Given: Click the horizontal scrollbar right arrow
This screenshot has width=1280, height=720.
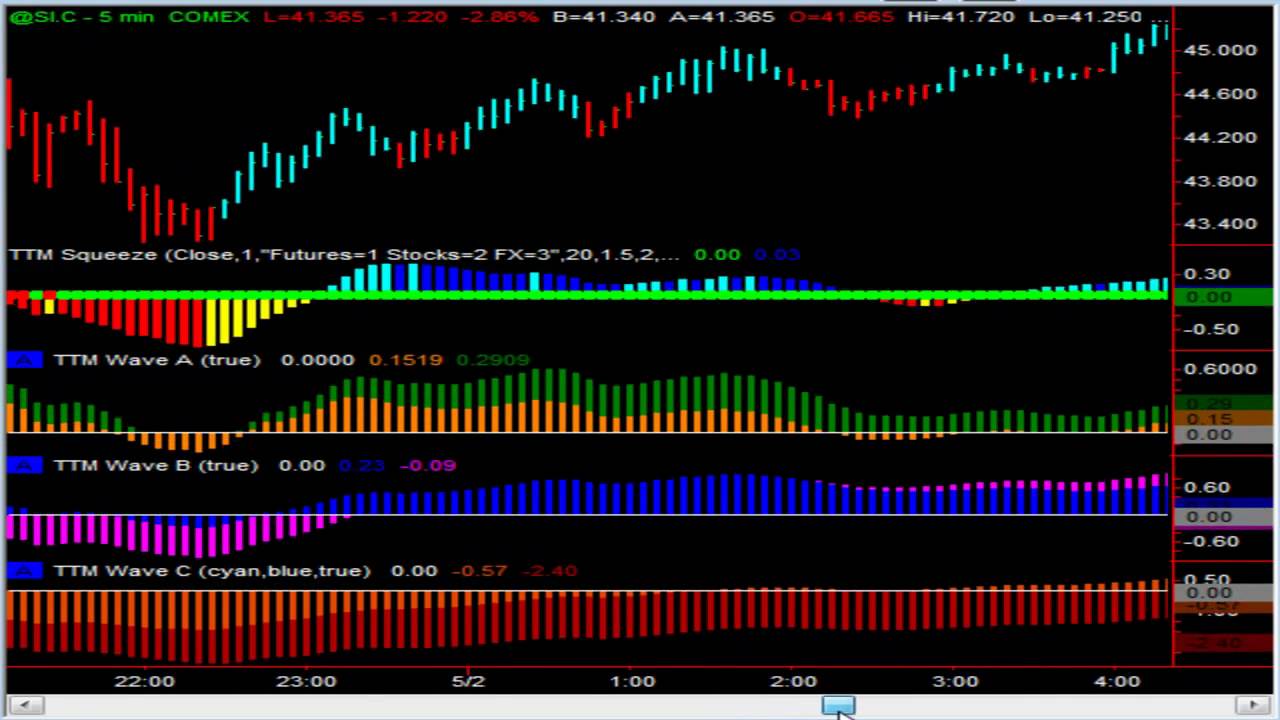Looking at the screenshot, I should coord(1254,706).
